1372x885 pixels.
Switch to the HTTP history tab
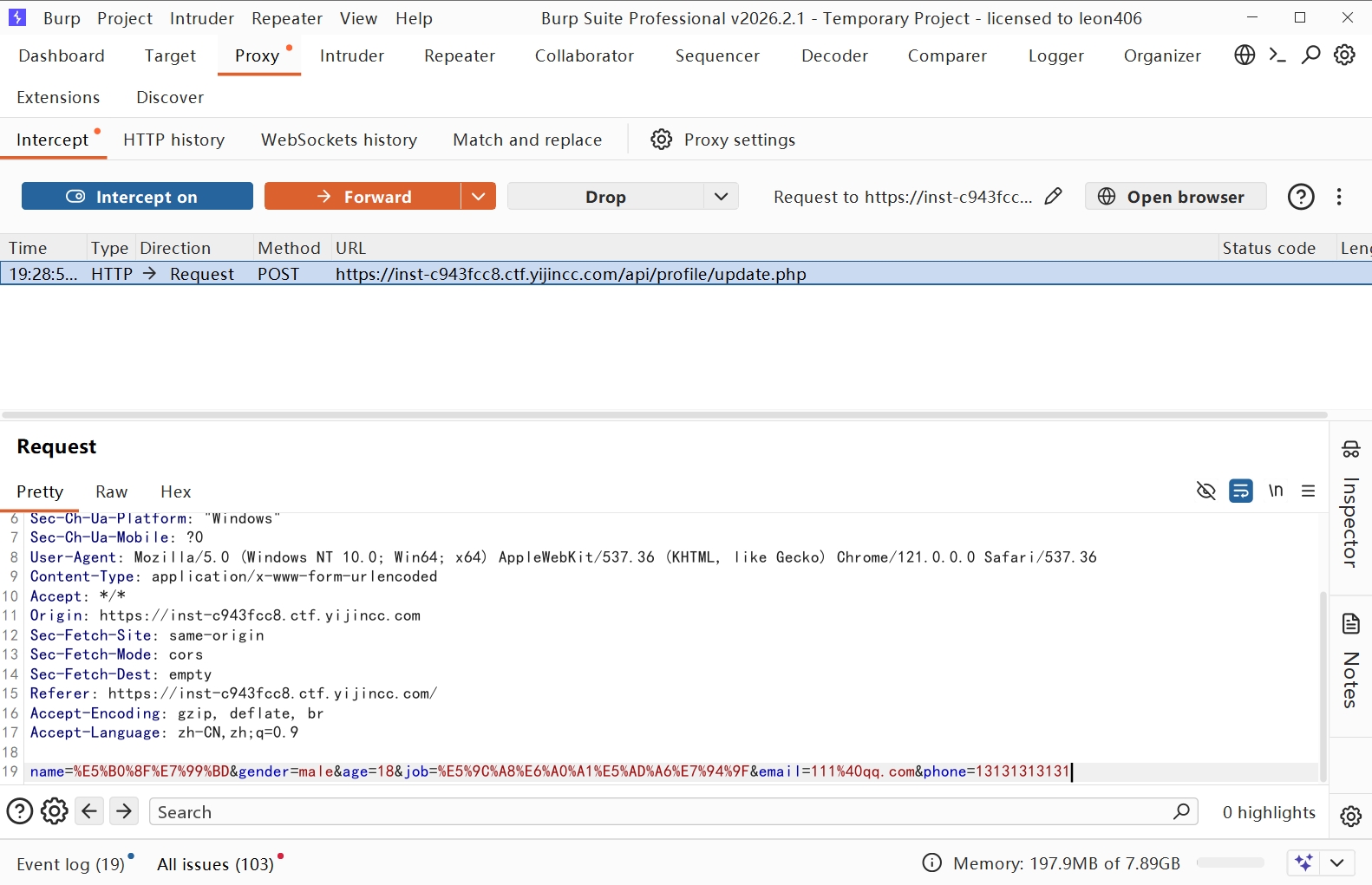pyautogui.click(x=173, y=140)
